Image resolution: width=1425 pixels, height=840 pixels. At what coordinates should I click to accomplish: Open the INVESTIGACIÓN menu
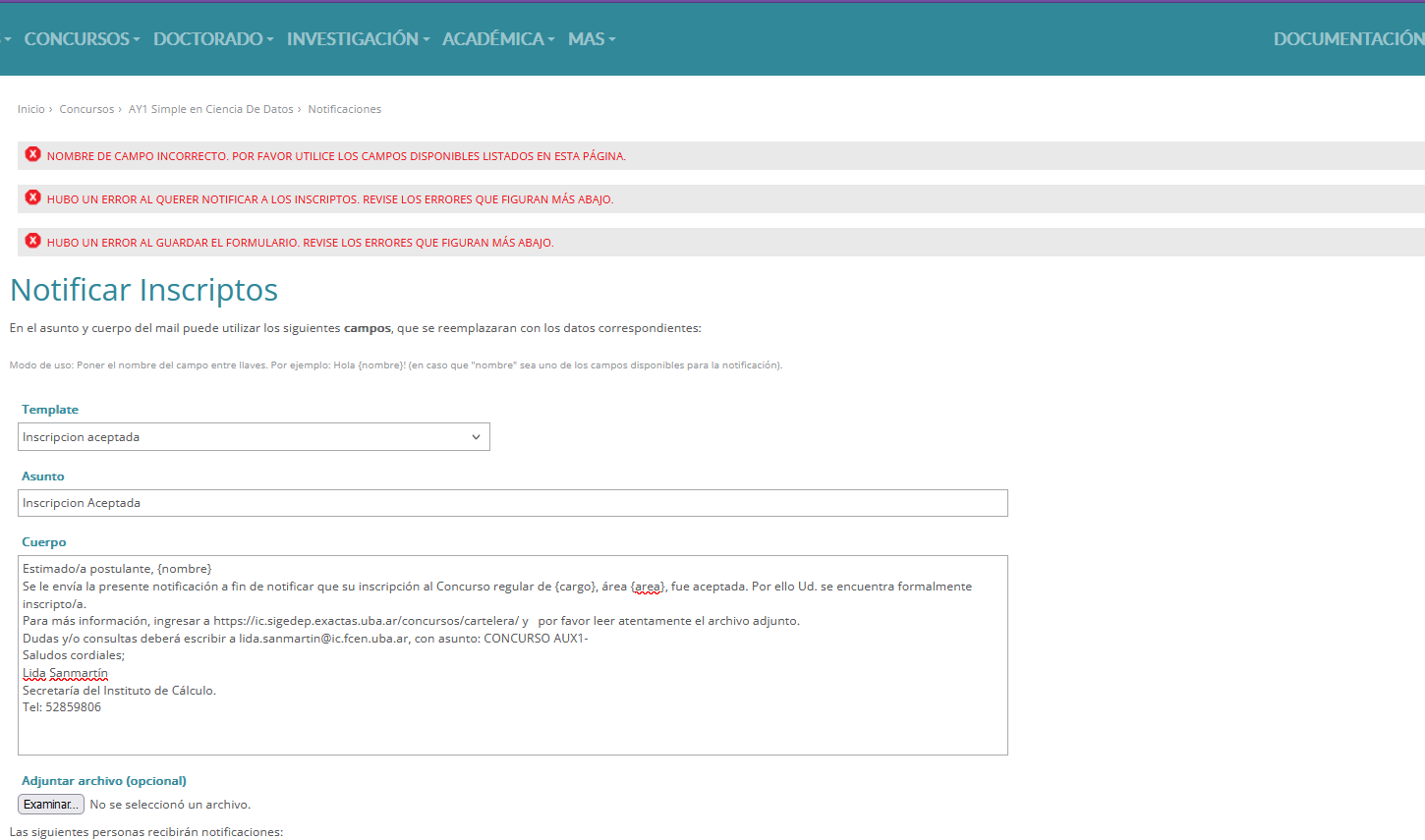coord(358,39)
